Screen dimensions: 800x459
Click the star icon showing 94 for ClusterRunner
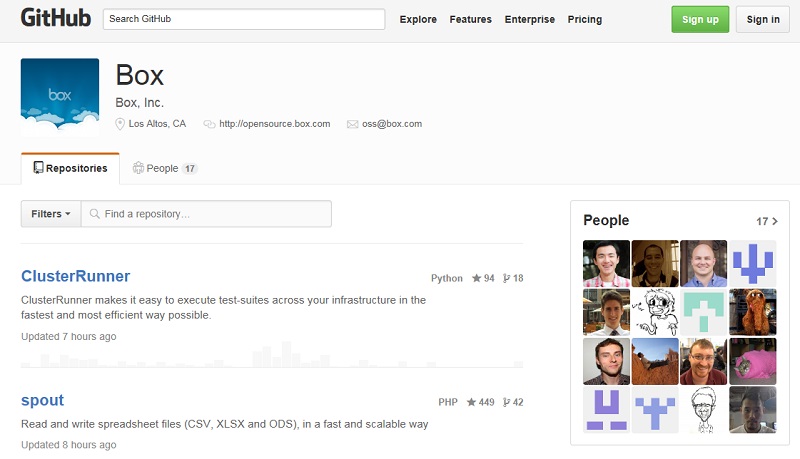pos(477,278)
